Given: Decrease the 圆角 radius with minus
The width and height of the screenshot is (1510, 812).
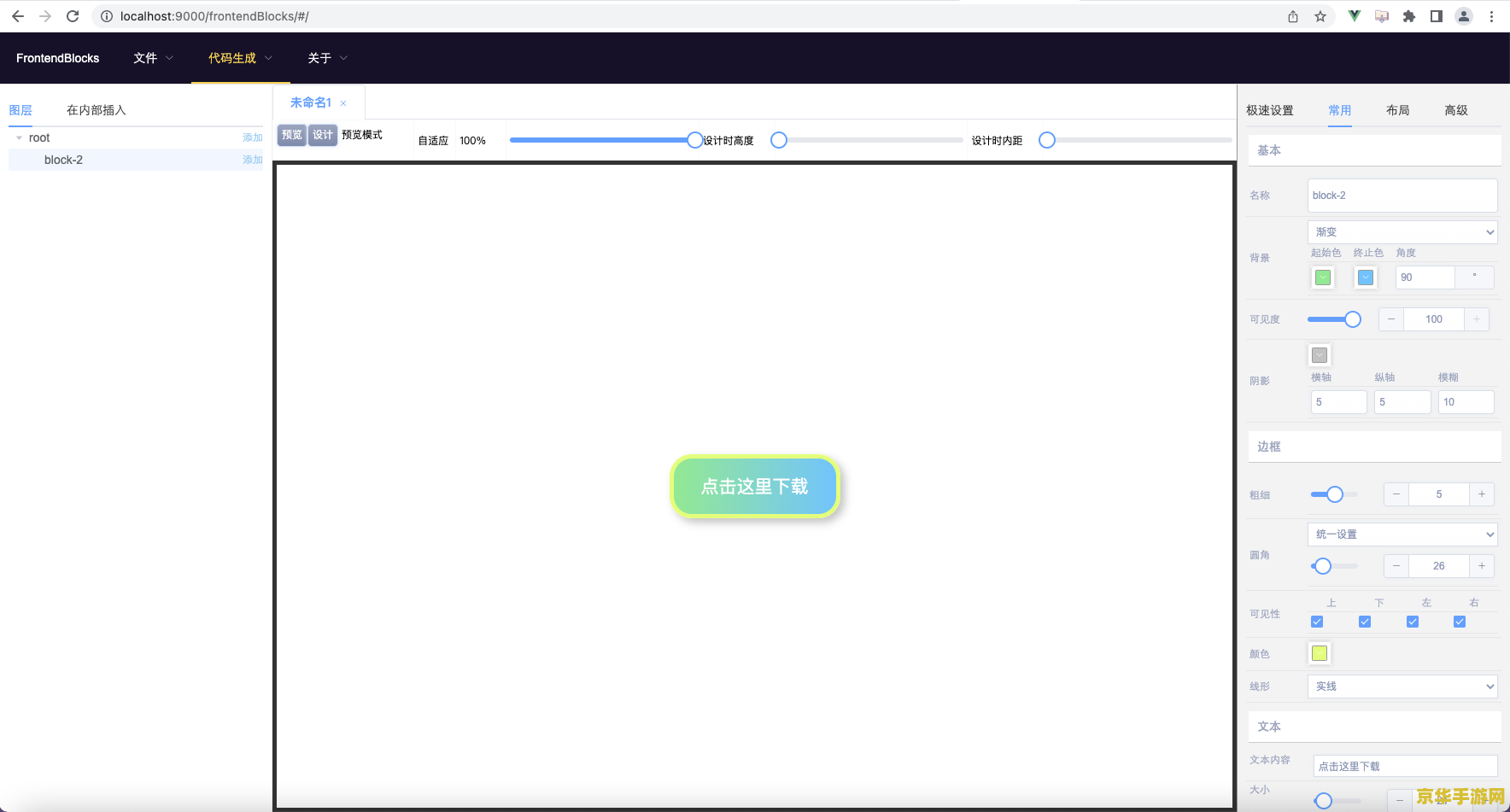Looking at the screenshot, I should tap(1396, 566).
